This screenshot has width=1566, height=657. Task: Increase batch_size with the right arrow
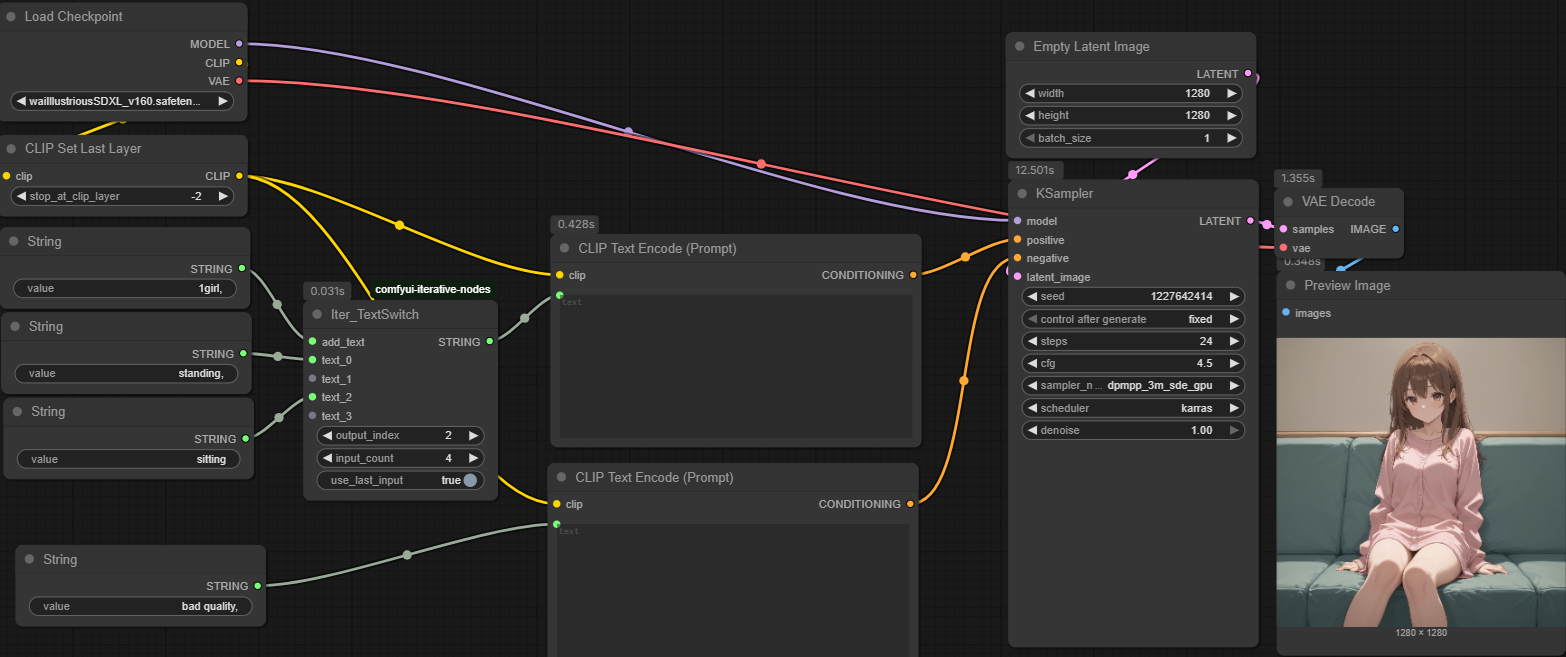1231,138
